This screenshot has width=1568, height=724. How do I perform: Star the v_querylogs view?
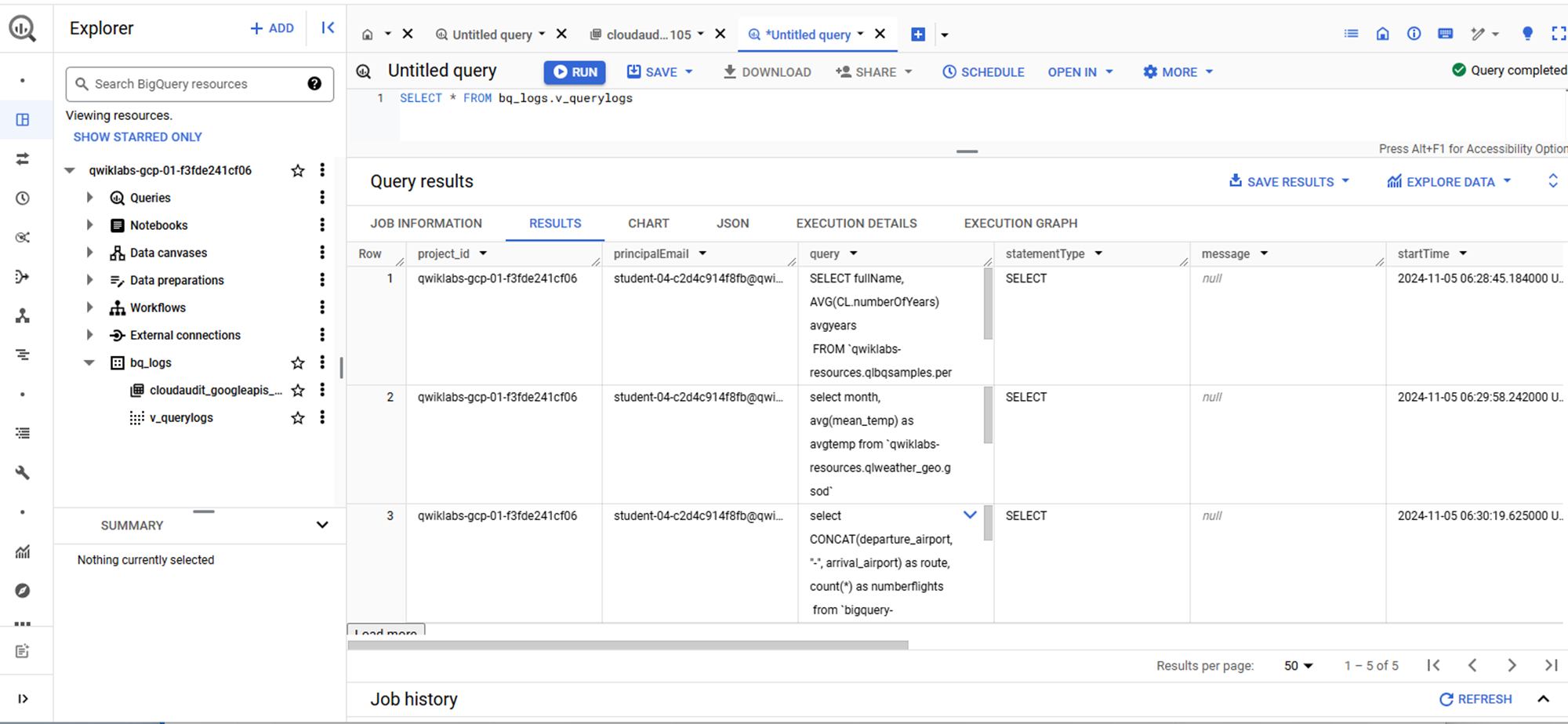click(298, 417)
